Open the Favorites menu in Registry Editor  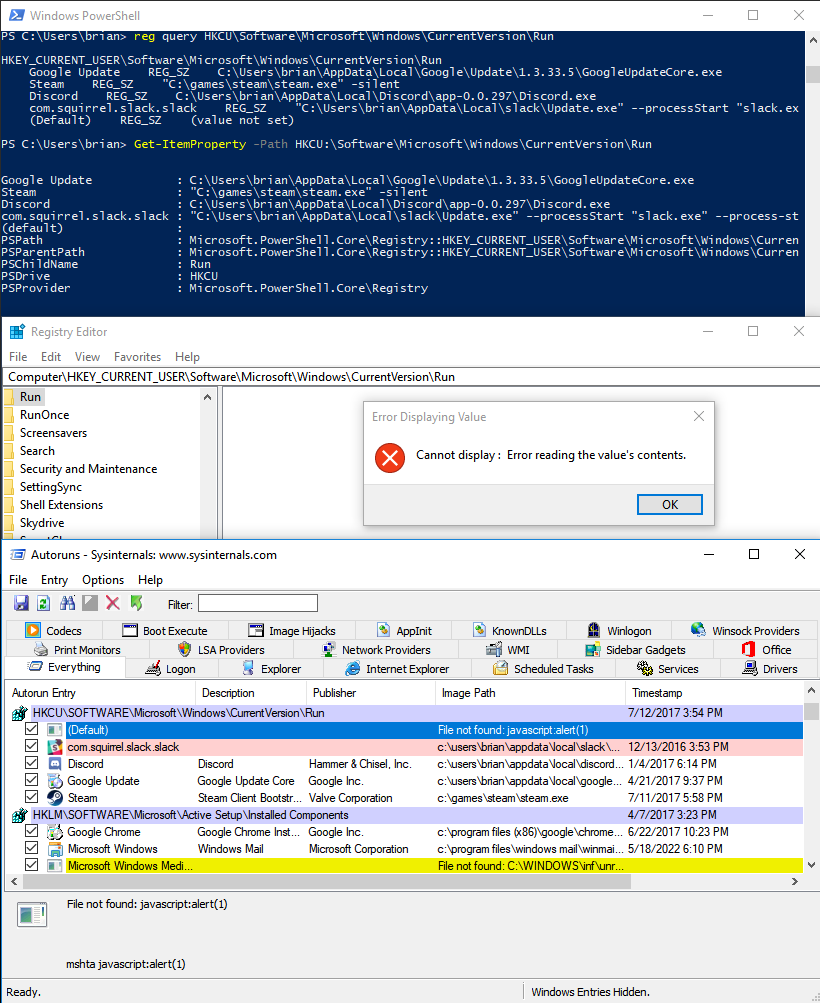(x=137, y=357)
